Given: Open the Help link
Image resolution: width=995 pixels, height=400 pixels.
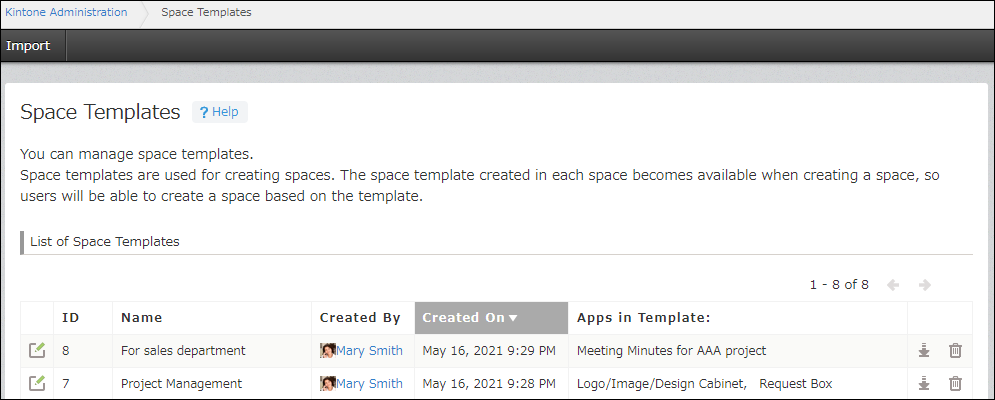Looking at the screenshot, I should (220, 112).
